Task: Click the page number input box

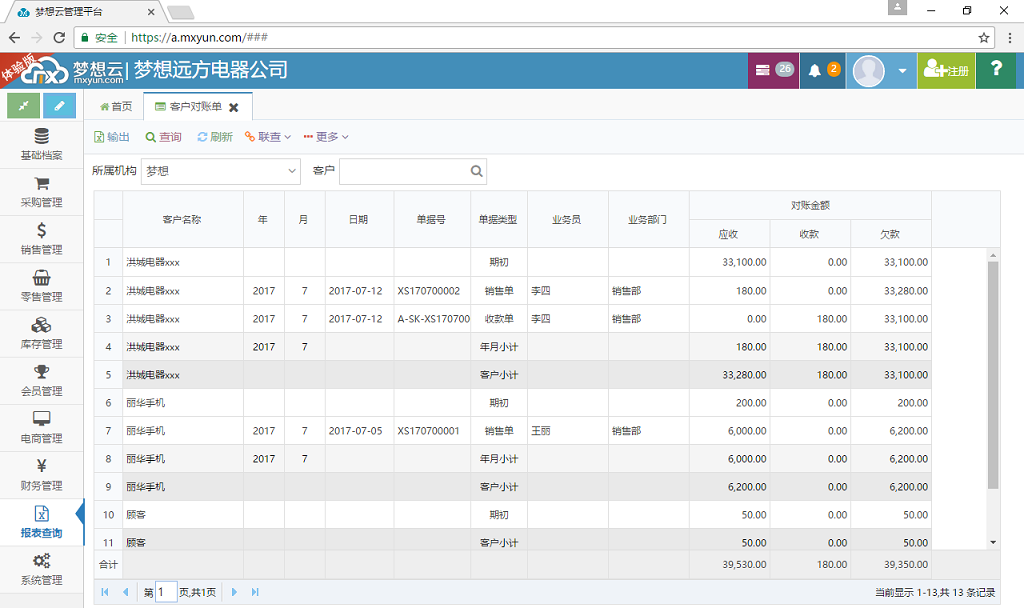Action: coord(166,592)
